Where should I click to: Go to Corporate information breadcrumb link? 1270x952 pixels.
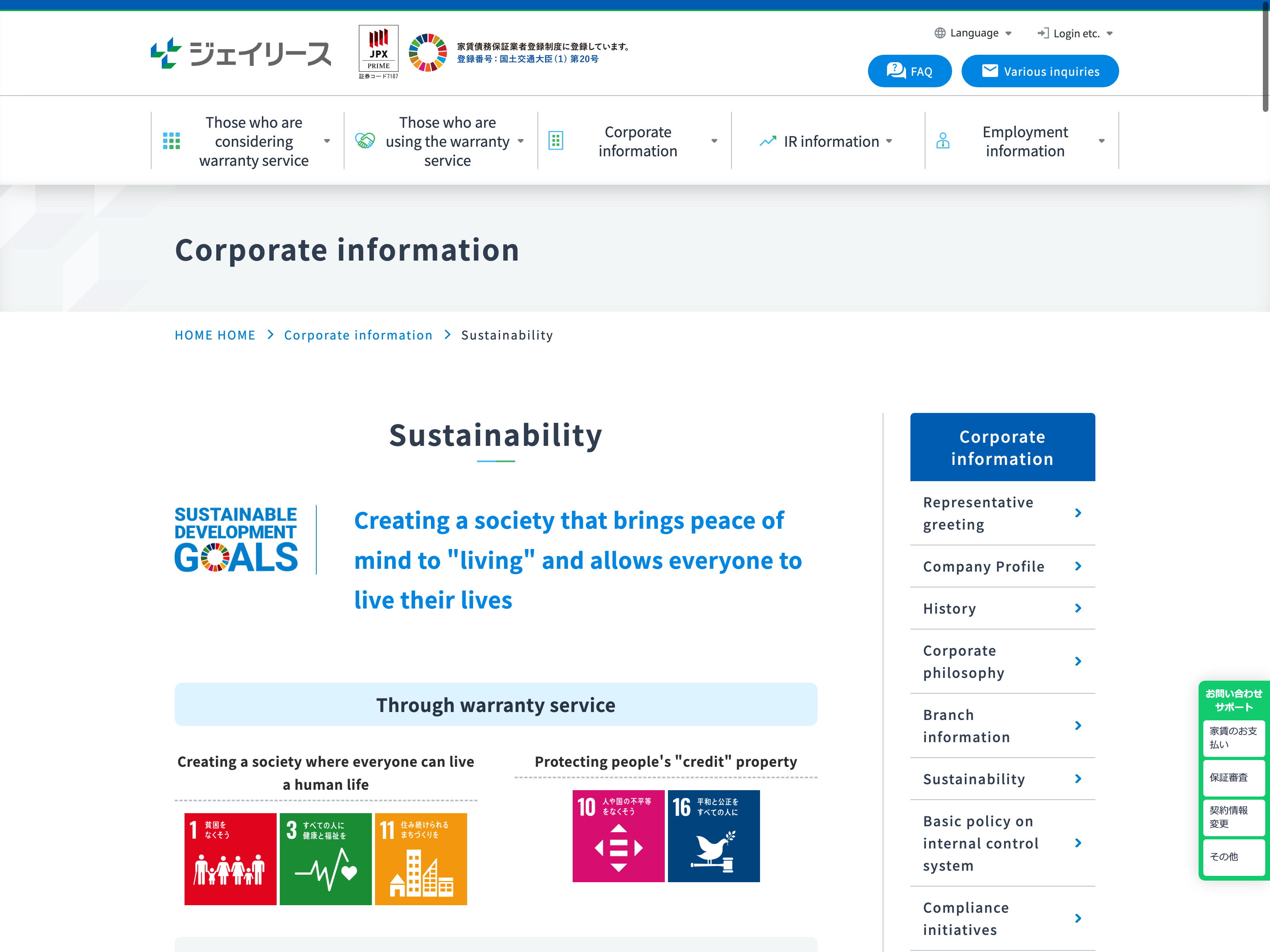coord(358,335)
